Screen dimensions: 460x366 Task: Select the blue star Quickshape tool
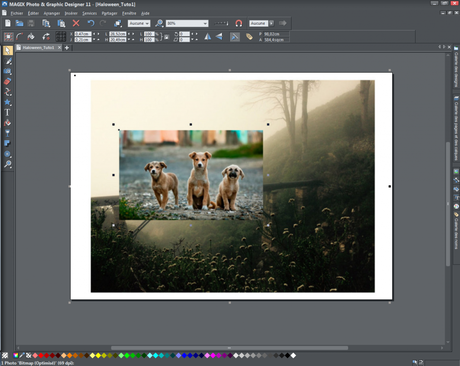[8, 102]
